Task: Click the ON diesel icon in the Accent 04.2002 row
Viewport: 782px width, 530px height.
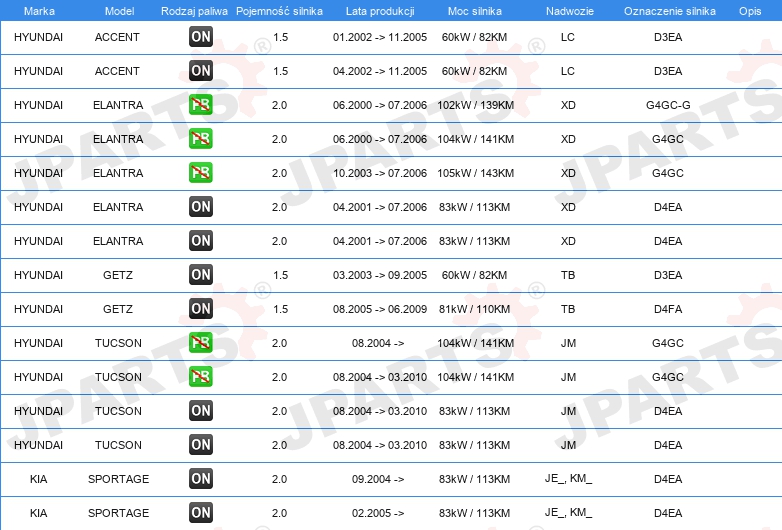Action: [200, 70]
